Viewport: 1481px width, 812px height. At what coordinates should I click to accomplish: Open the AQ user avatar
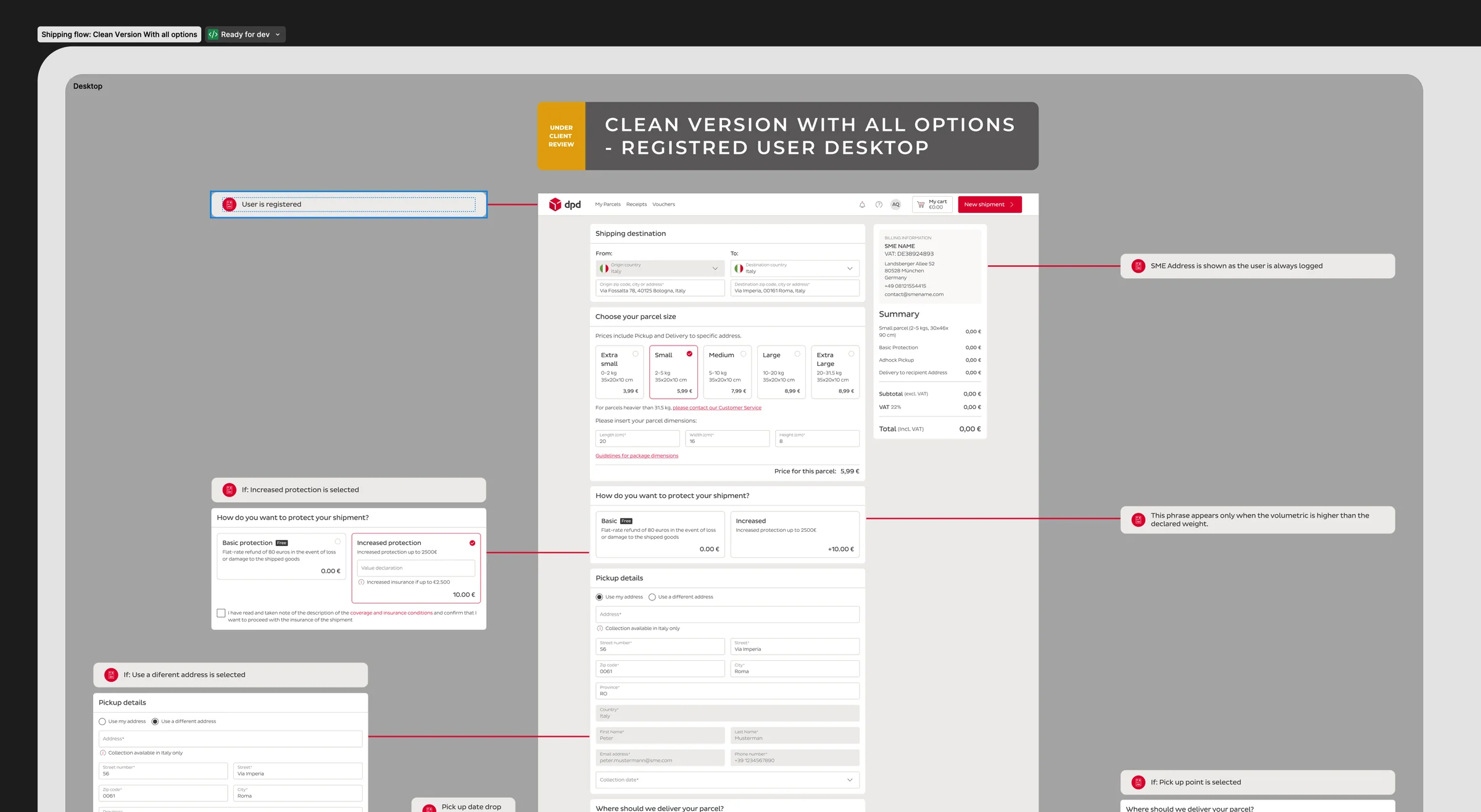pyautogui.click(x=895, y=205)
